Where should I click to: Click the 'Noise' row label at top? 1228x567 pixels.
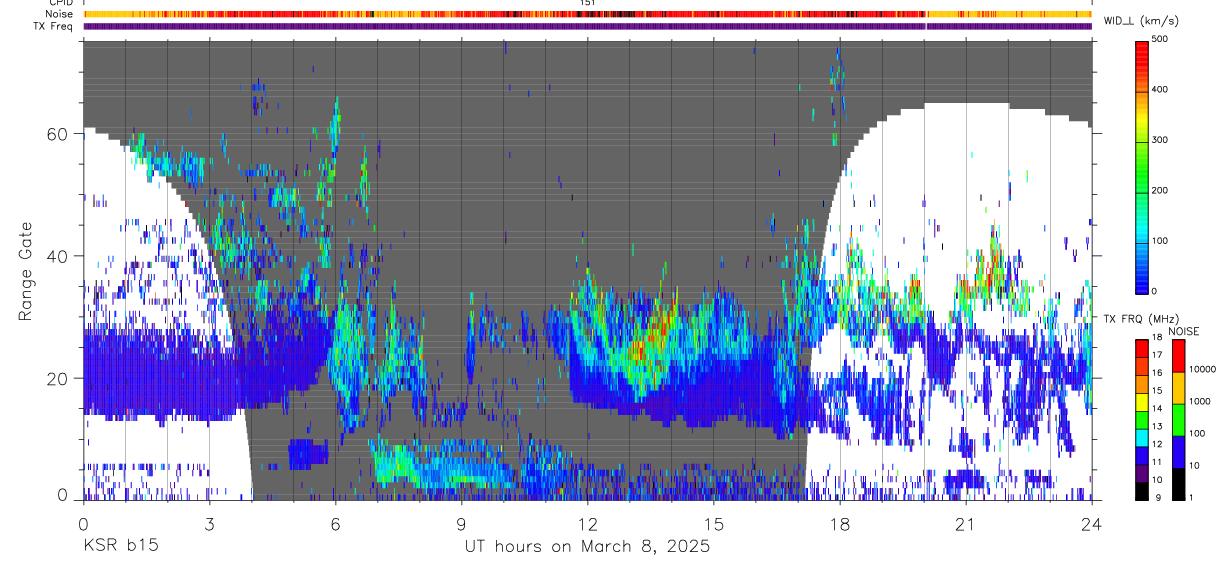pyautogui.click(x=59, y=14)
